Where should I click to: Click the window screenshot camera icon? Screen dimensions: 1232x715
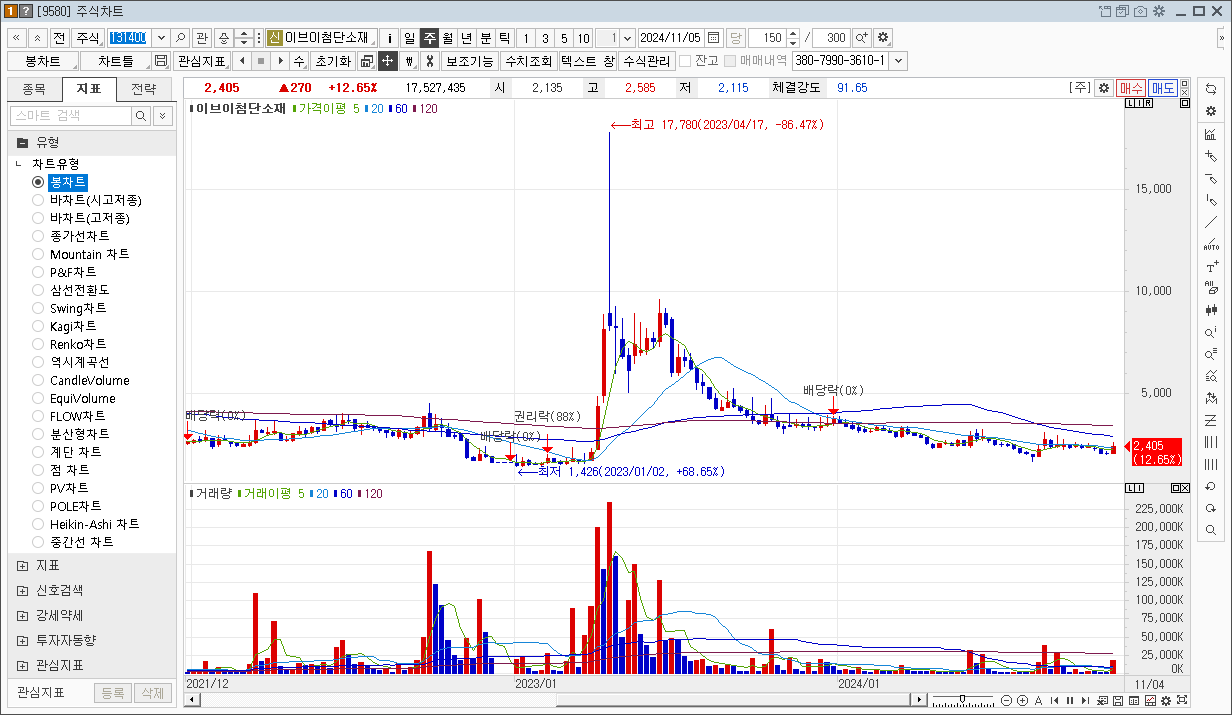(x=1140, y=11)
